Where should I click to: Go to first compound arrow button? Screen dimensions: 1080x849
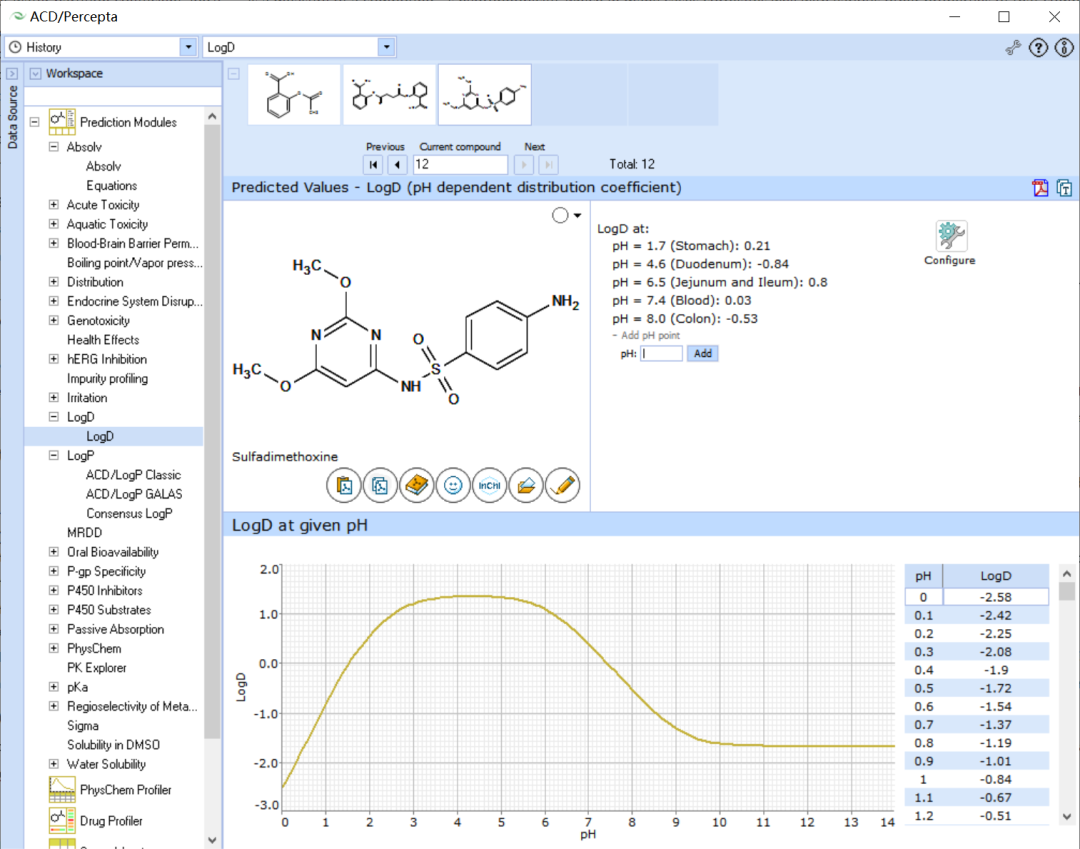point(373,165)
